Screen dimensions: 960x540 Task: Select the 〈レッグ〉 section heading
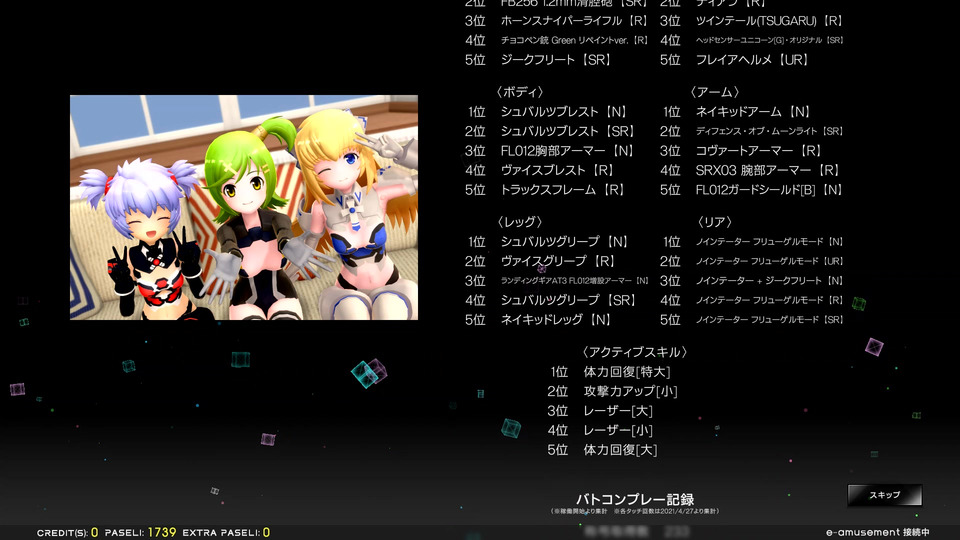520,222
